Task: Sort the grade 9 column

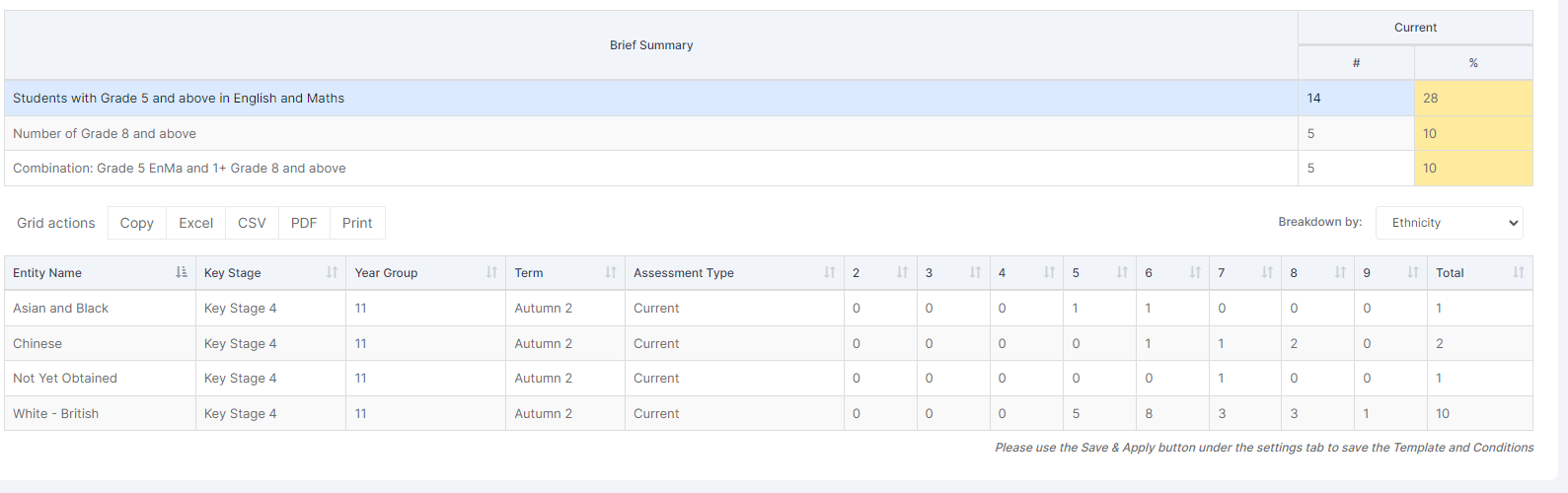Action: (1413, 272)
